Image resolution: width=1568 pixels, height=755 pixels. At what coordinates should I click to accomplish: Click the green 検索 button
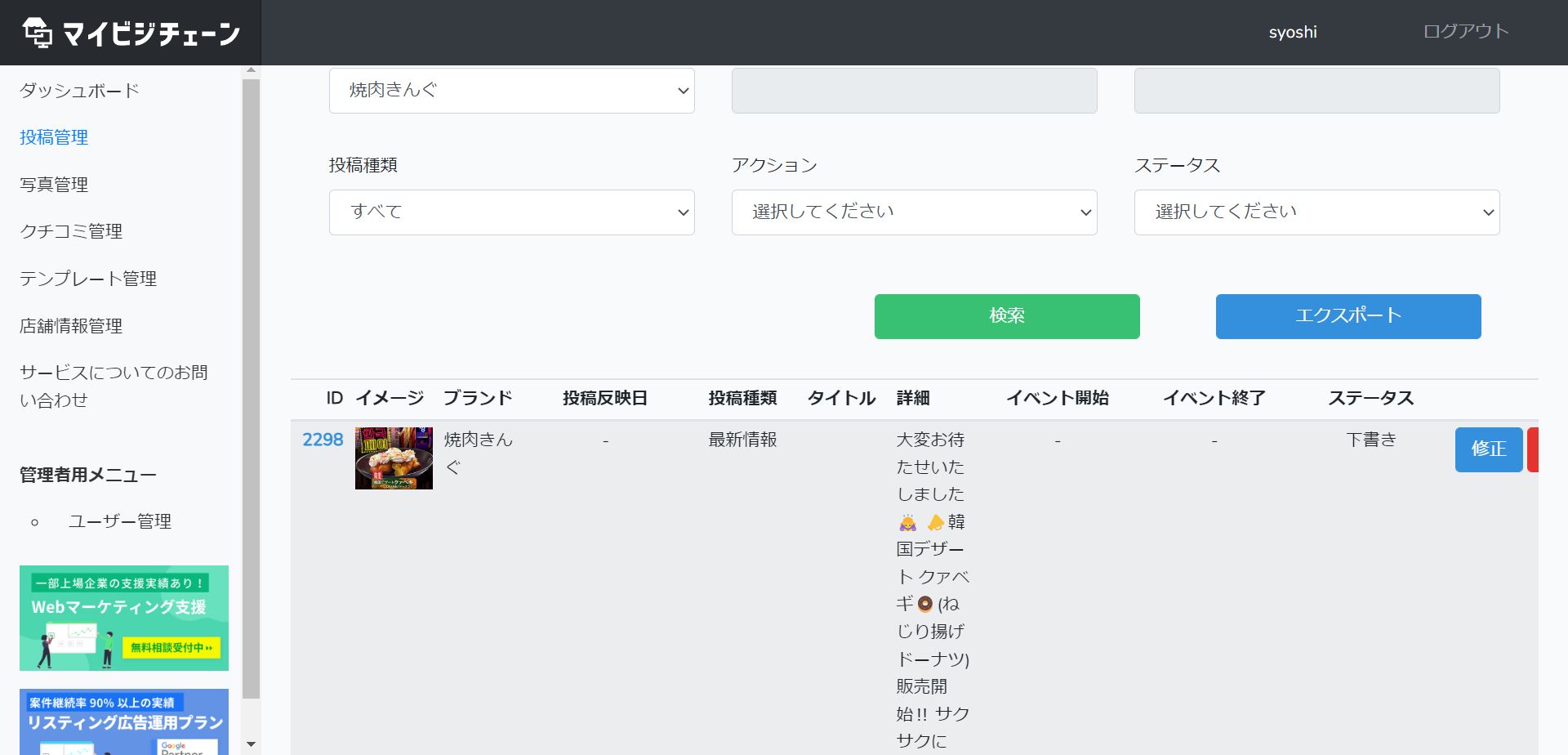[1007, 316]
